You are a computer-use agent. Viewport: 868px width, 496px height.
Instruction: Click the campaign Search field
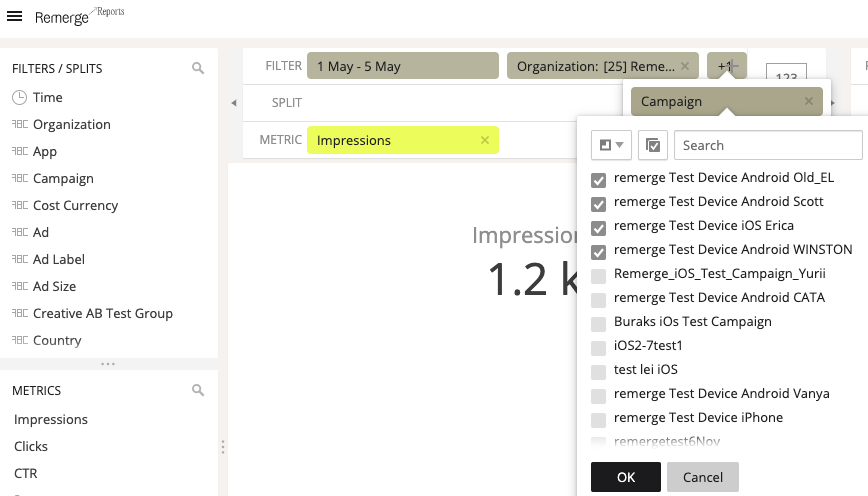click(x=767, y=146)
